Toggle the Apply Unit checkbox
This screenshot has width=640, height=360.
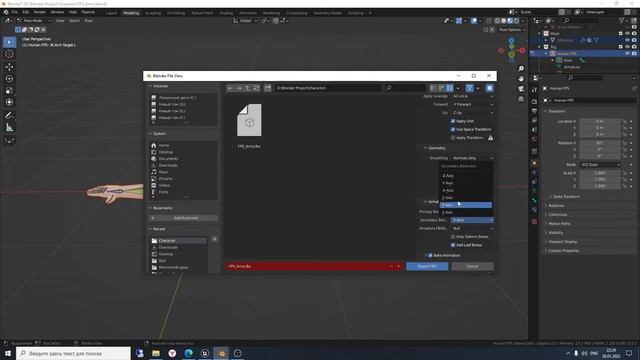[453, 121]
